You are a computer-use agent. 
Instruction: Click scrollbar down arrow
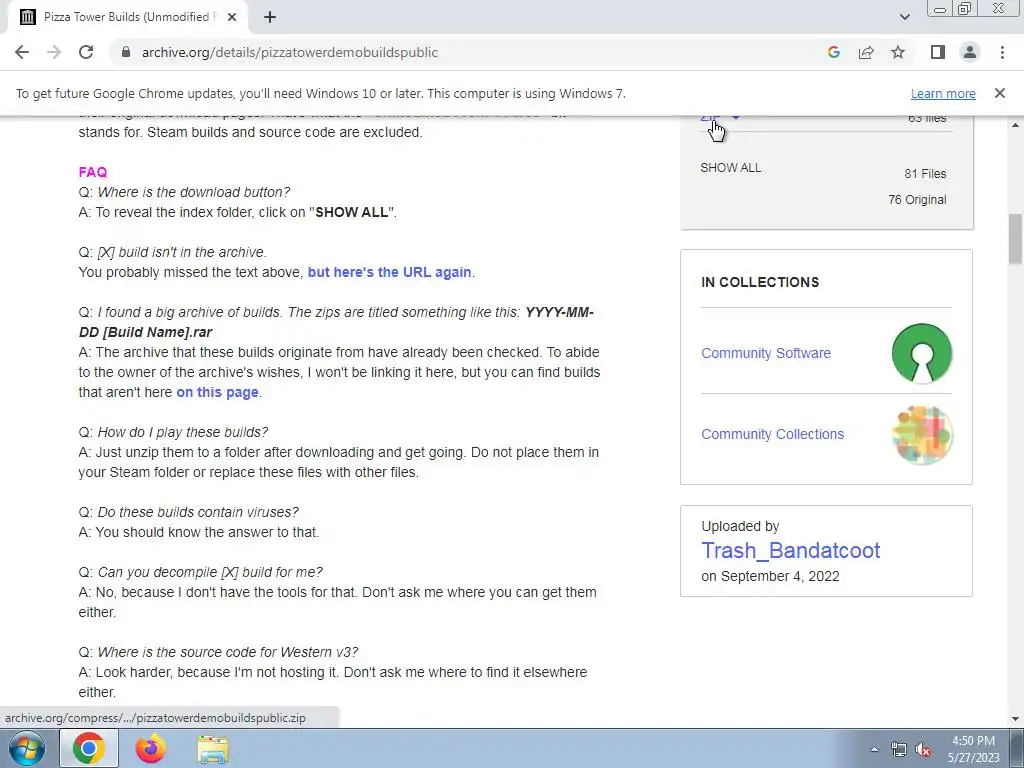click(1015, 719)
